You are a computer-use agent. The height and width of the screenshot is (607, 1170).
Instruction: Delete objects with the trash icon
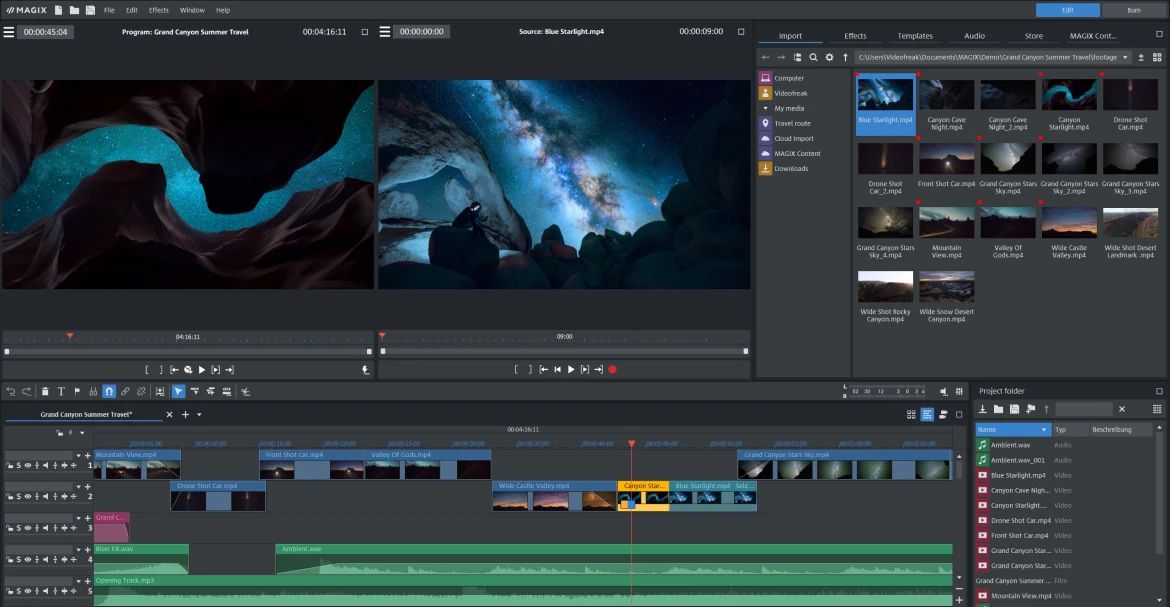point(46,391)
